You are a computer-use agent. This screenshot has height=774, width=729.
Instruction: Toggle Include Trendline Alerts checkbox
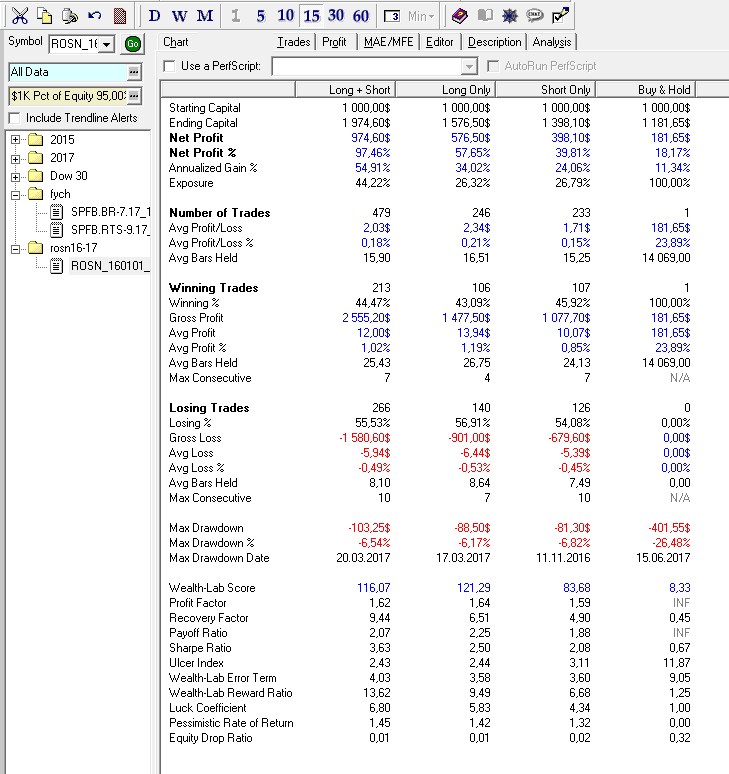(x=15, y=118)
